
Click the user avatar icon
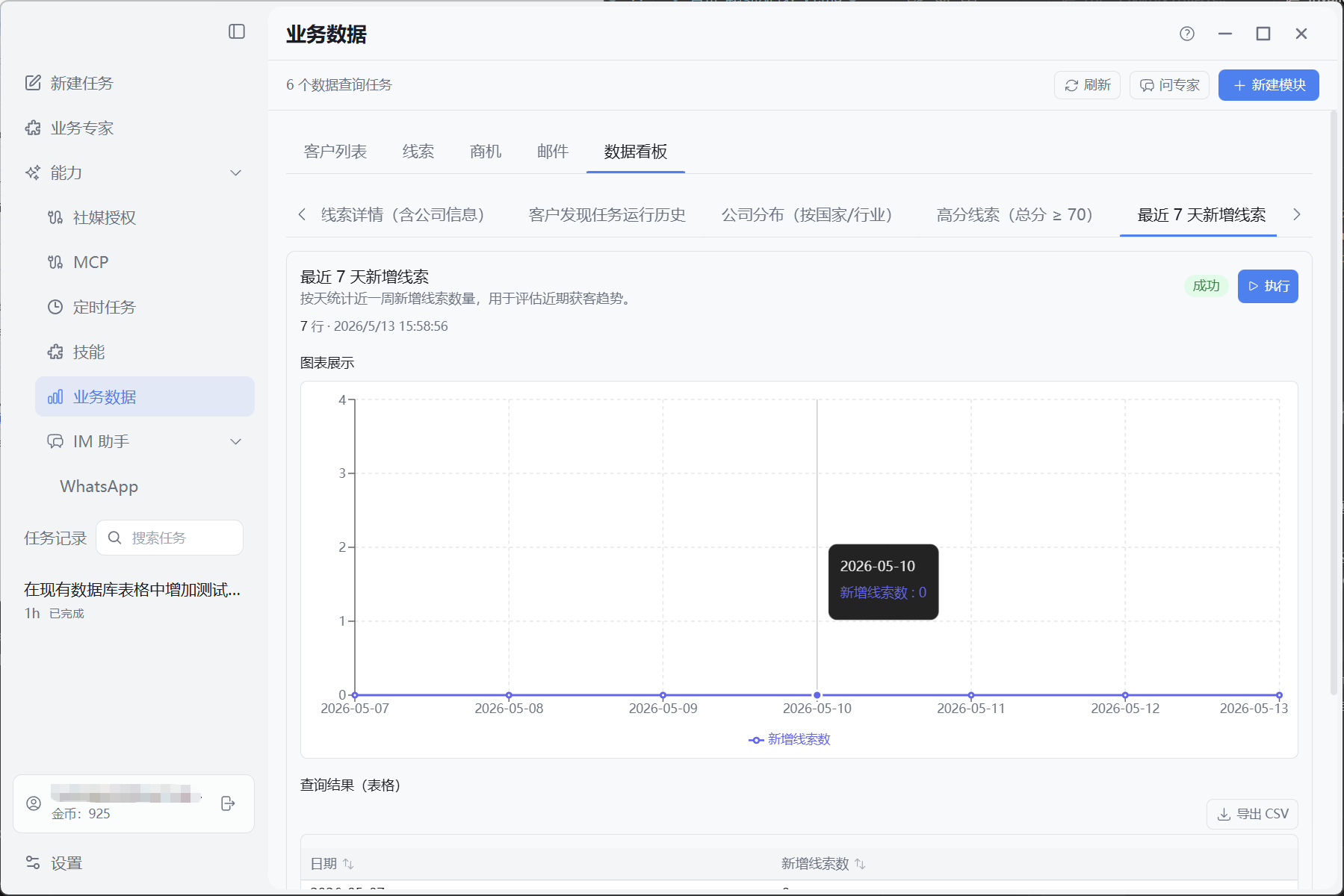pyautogui.click(x=34, y=803)
